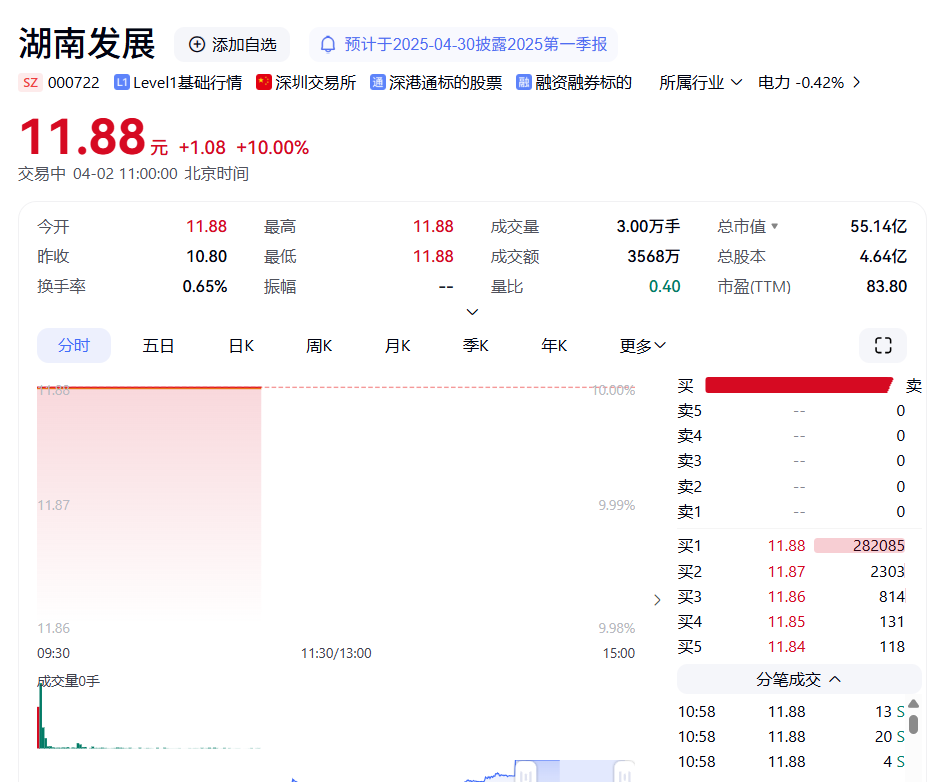The height and width of the screenshot is (782, 934).
Task: Click the 成交量 value 3.00万手
Action: (x=648, y=226)
